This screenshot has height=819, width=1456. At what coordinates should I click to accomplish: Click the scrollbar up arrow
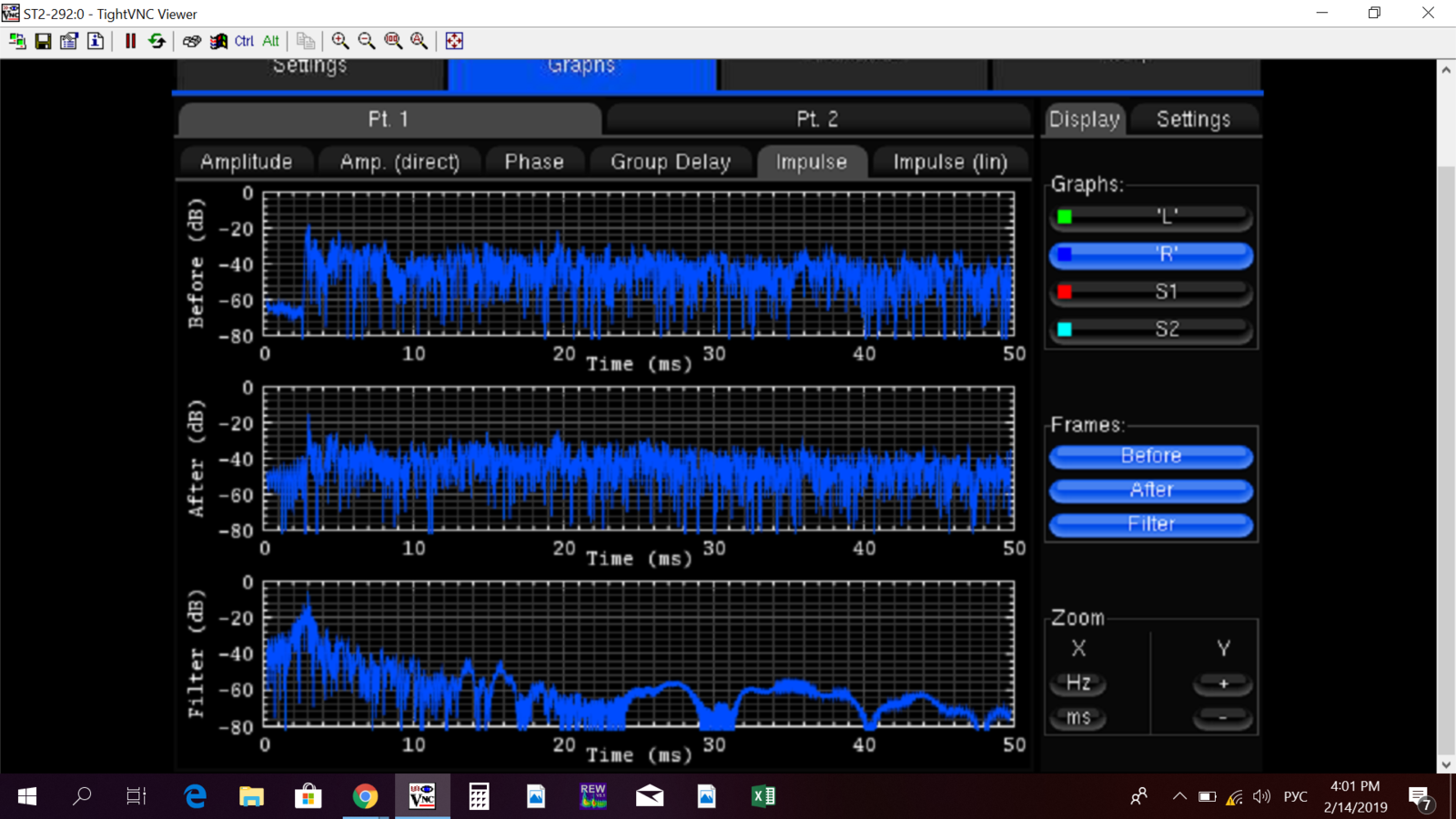1446,69
